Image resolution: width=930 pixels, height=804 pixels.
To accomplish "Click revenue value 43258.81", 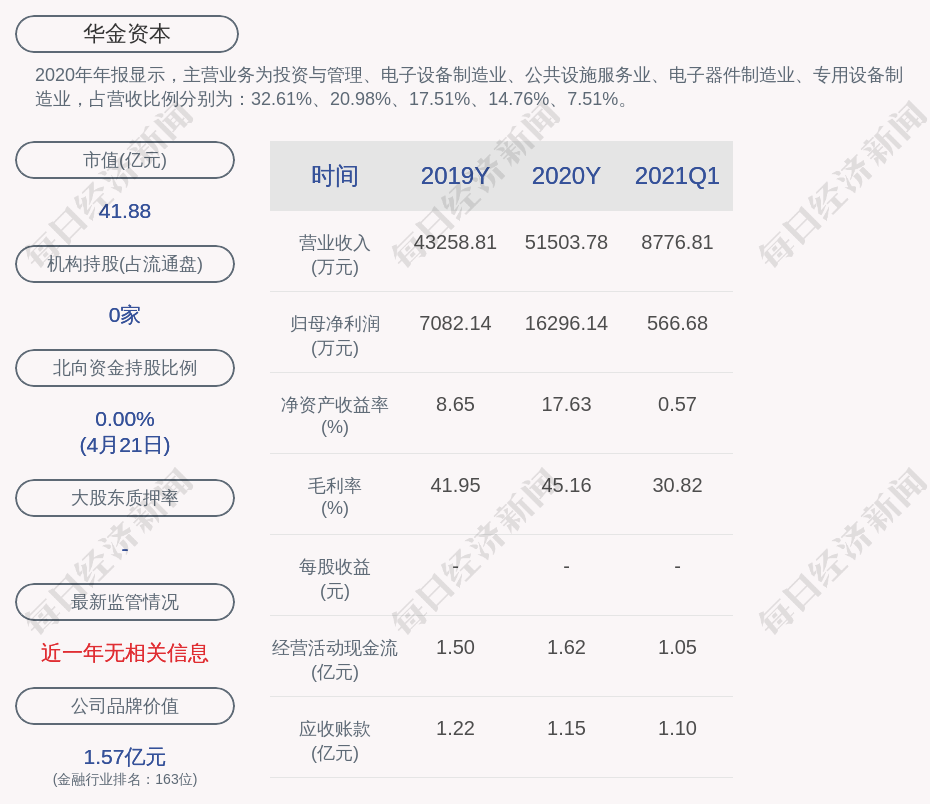I will pyautogui.click(x=455, y=243).
